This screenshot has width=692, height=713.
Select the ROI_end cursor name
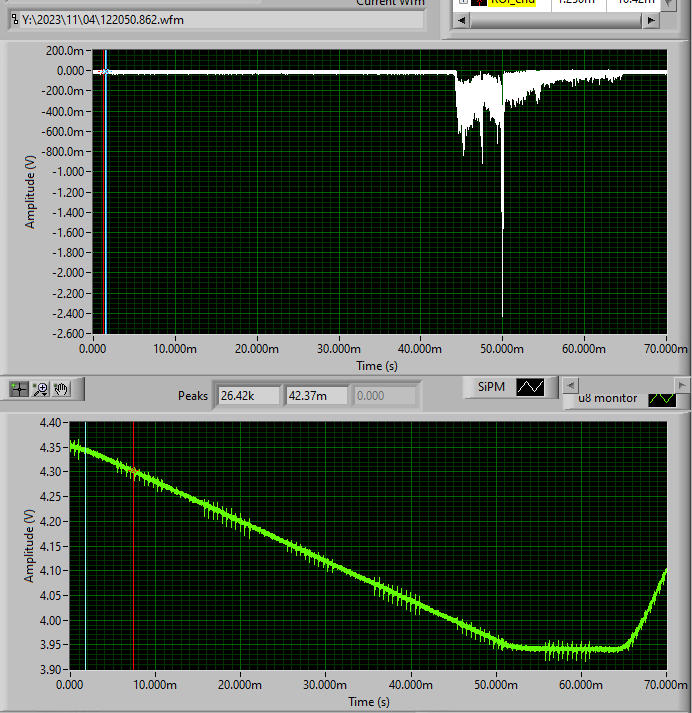point(513,2)
